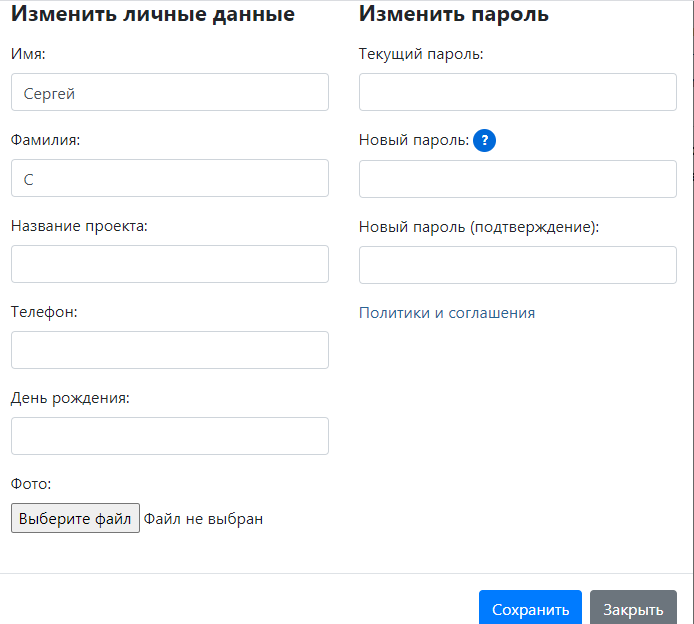Click the Телефон: label
The image size is (694, 624).
tap(44, 312)
